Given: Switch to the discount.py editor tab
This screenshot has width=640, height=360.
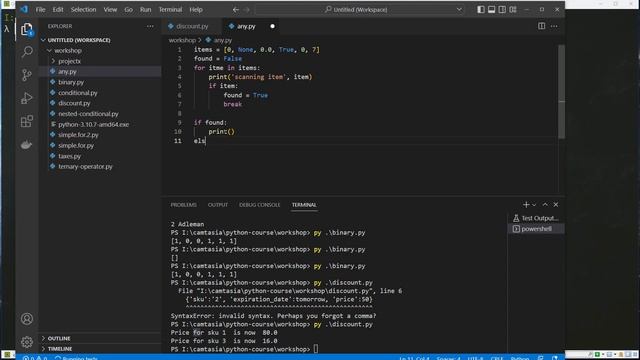Looking at the screenshot, I should point(192,26).
